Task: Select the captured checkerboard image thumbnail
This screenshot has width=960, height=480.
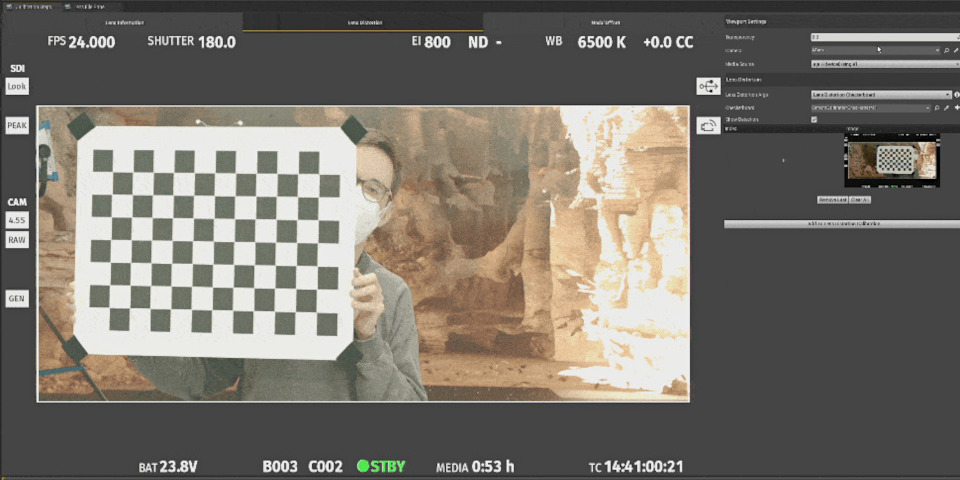Action: (x=892, y=162)
